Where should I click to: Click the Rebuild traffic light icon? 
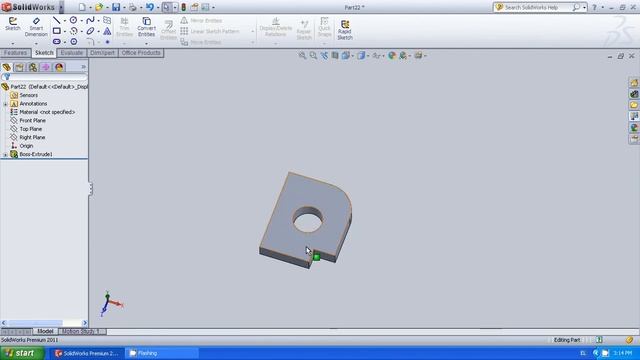(x=184, y=7)
